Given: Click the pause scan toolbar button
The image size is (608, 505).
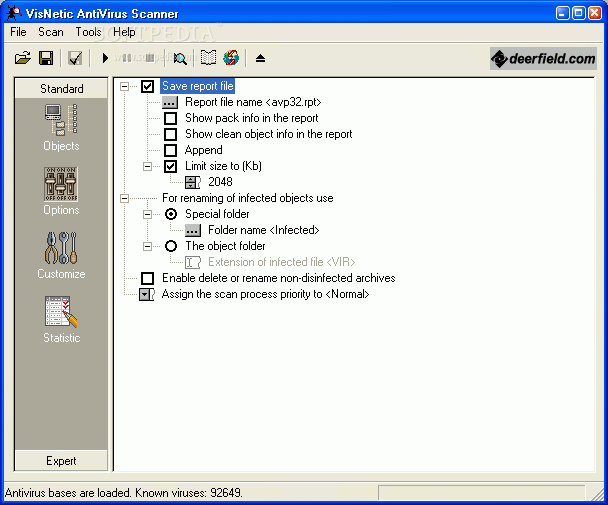Looking at the screenshot, I should [127, 58].
